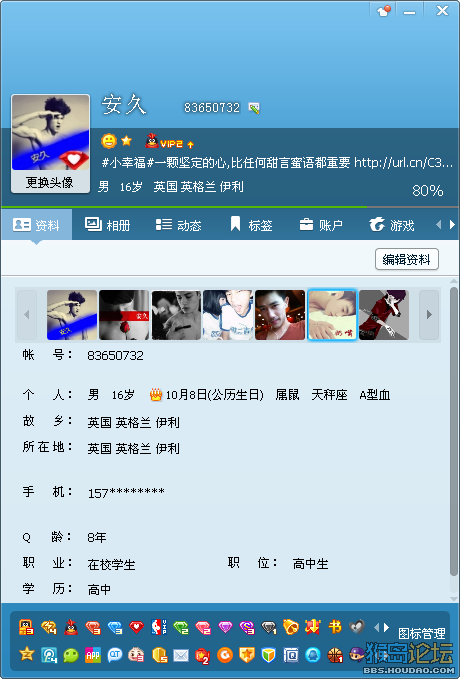Switch to the 相册 tab
Viewport: 460px width, 679px height.
click(107, 225)
